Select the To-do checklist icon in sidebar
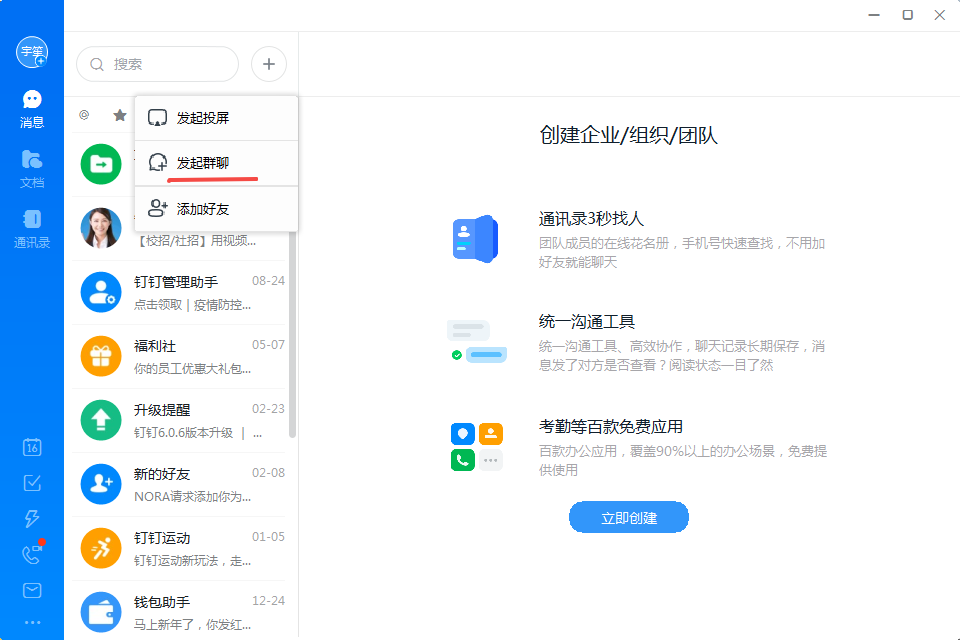The width and height of the screenshot is (960, 640). pyautogui.click(x=32, y=483)
